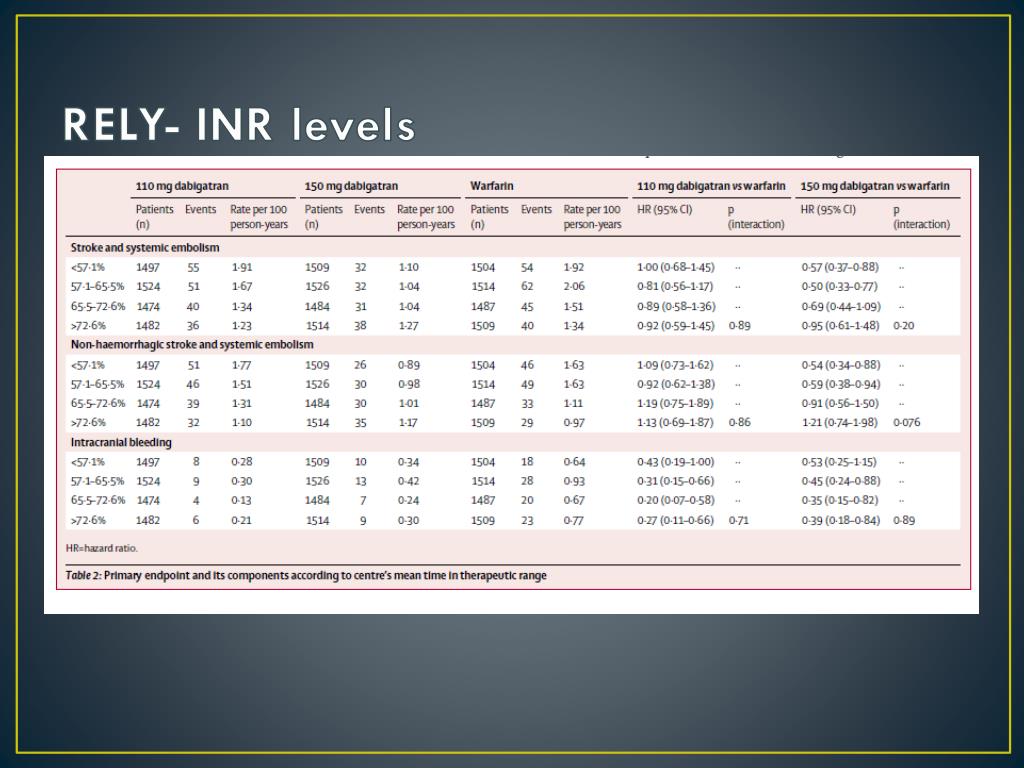
Task: Click the warfarin rate "0·97" cell
Action: (574, 423)
